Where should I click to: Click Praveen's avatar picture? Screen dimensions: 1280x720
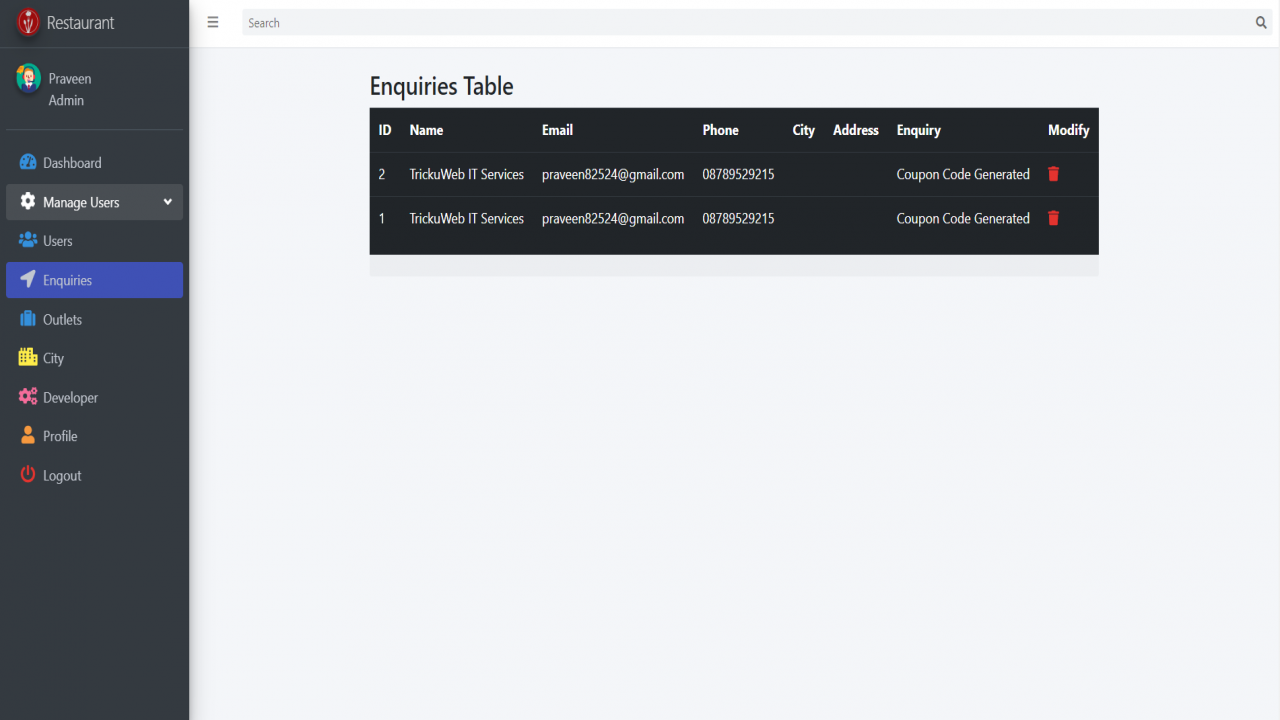[x=28, y=79]
